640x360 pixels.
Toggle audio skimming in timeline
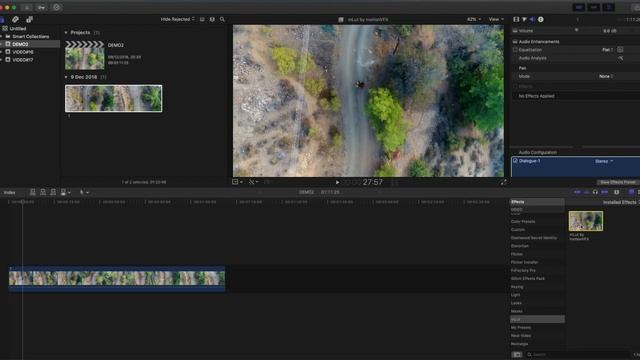[587, 192]
